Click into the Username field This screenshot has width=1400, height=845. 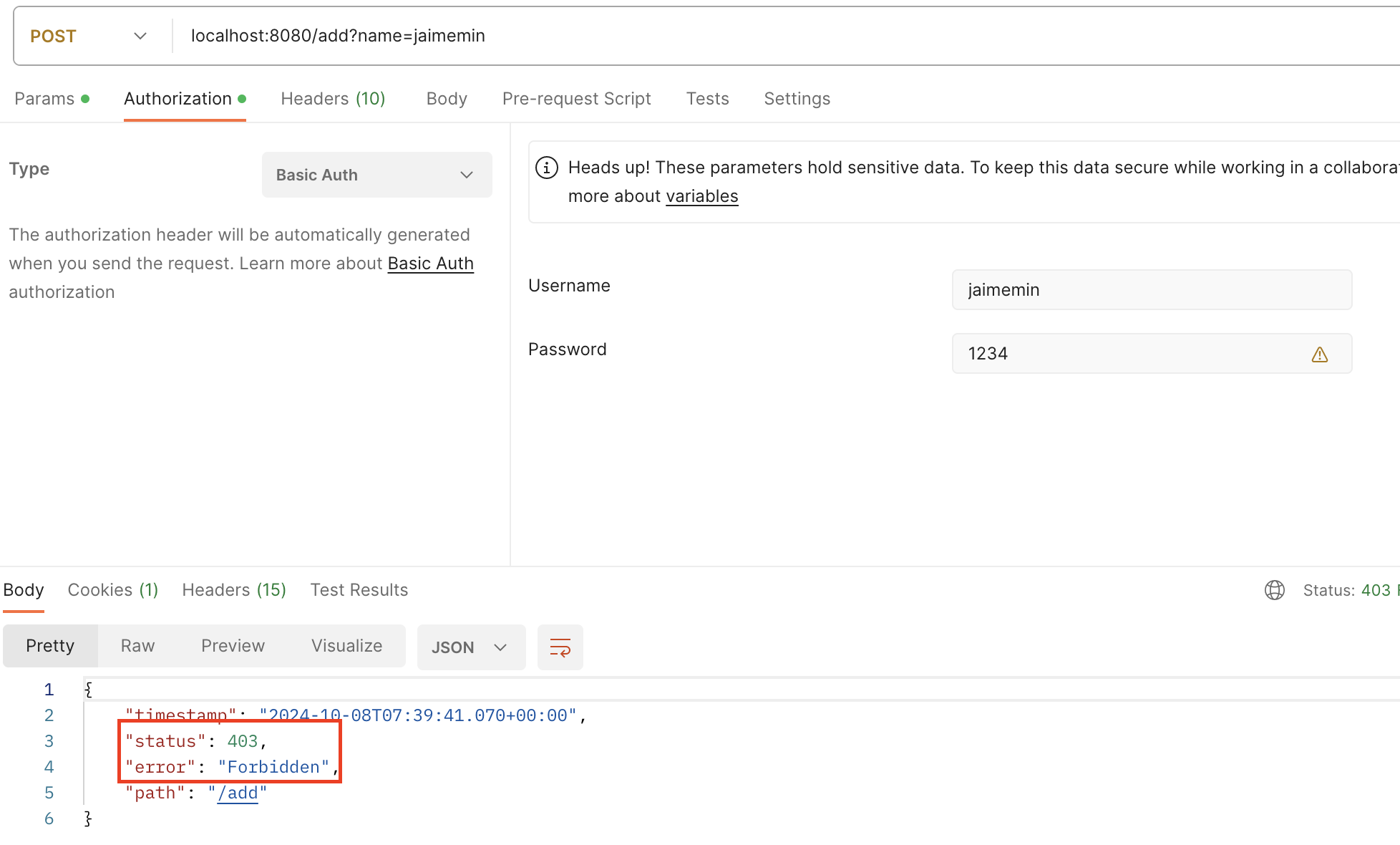pos(1151,290)
